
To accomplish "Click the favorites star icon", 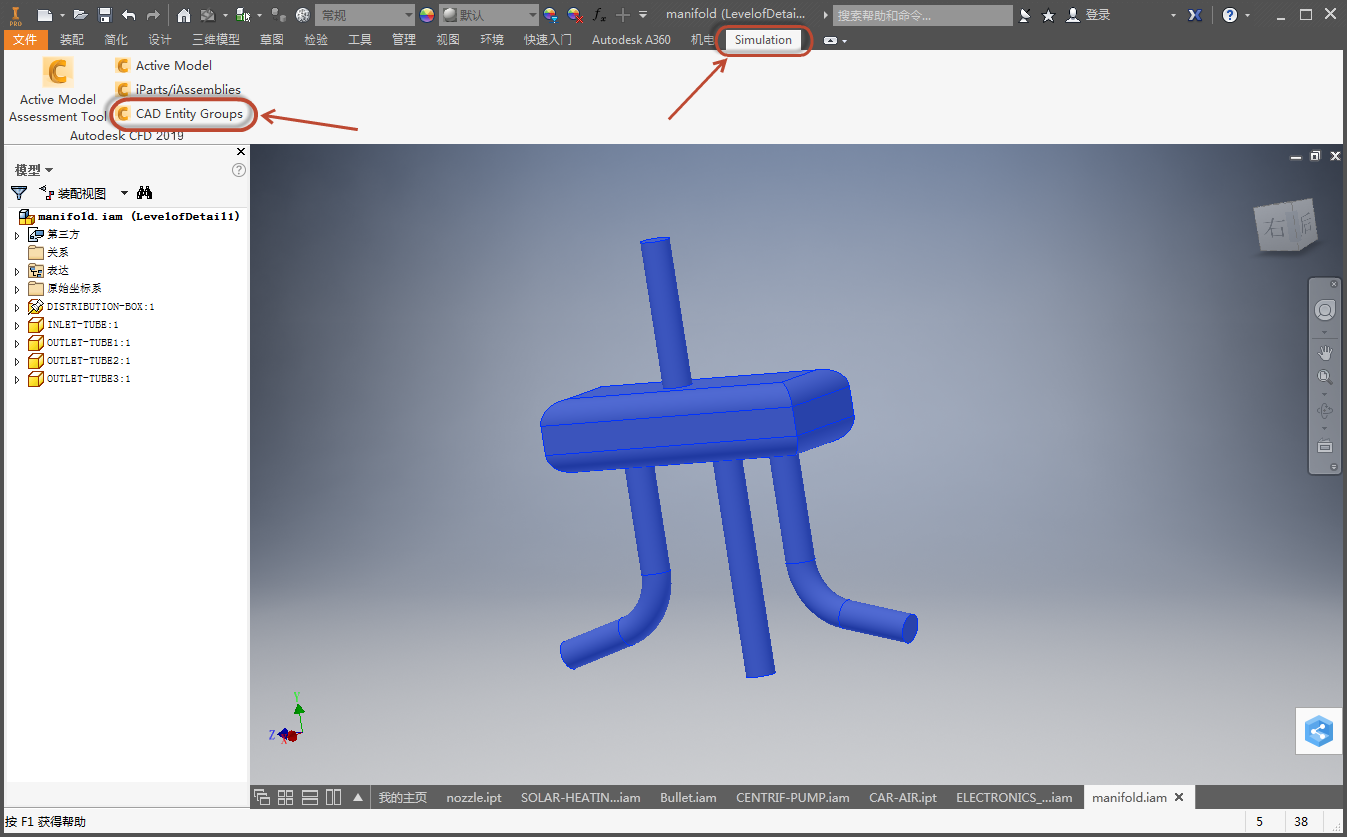I will coord(1048,15).
